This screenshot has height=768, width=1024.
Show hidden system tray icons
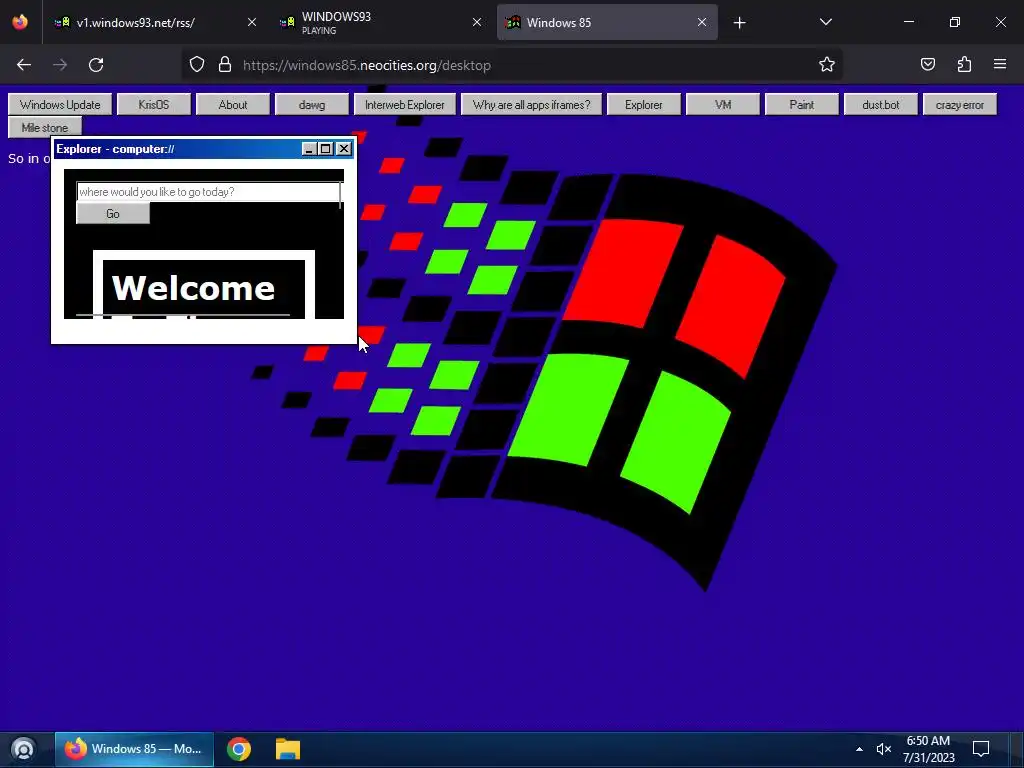click(x=859, y=749)
